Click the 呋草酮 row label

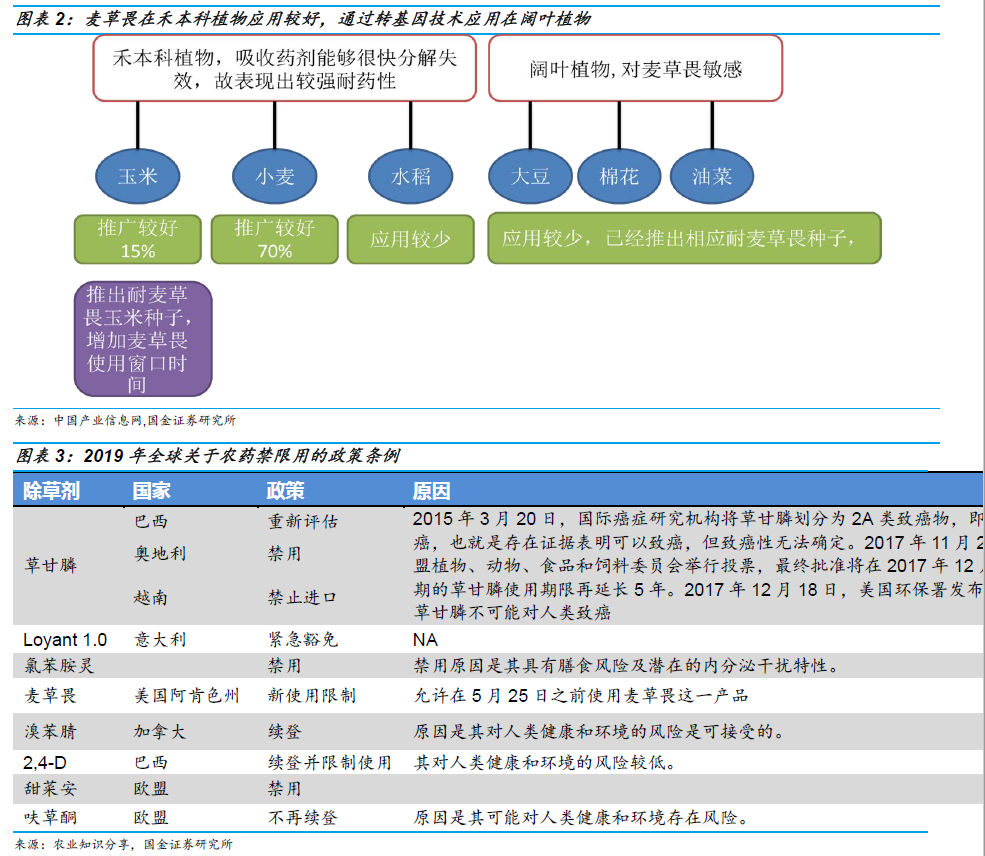(x=50, y=818)
